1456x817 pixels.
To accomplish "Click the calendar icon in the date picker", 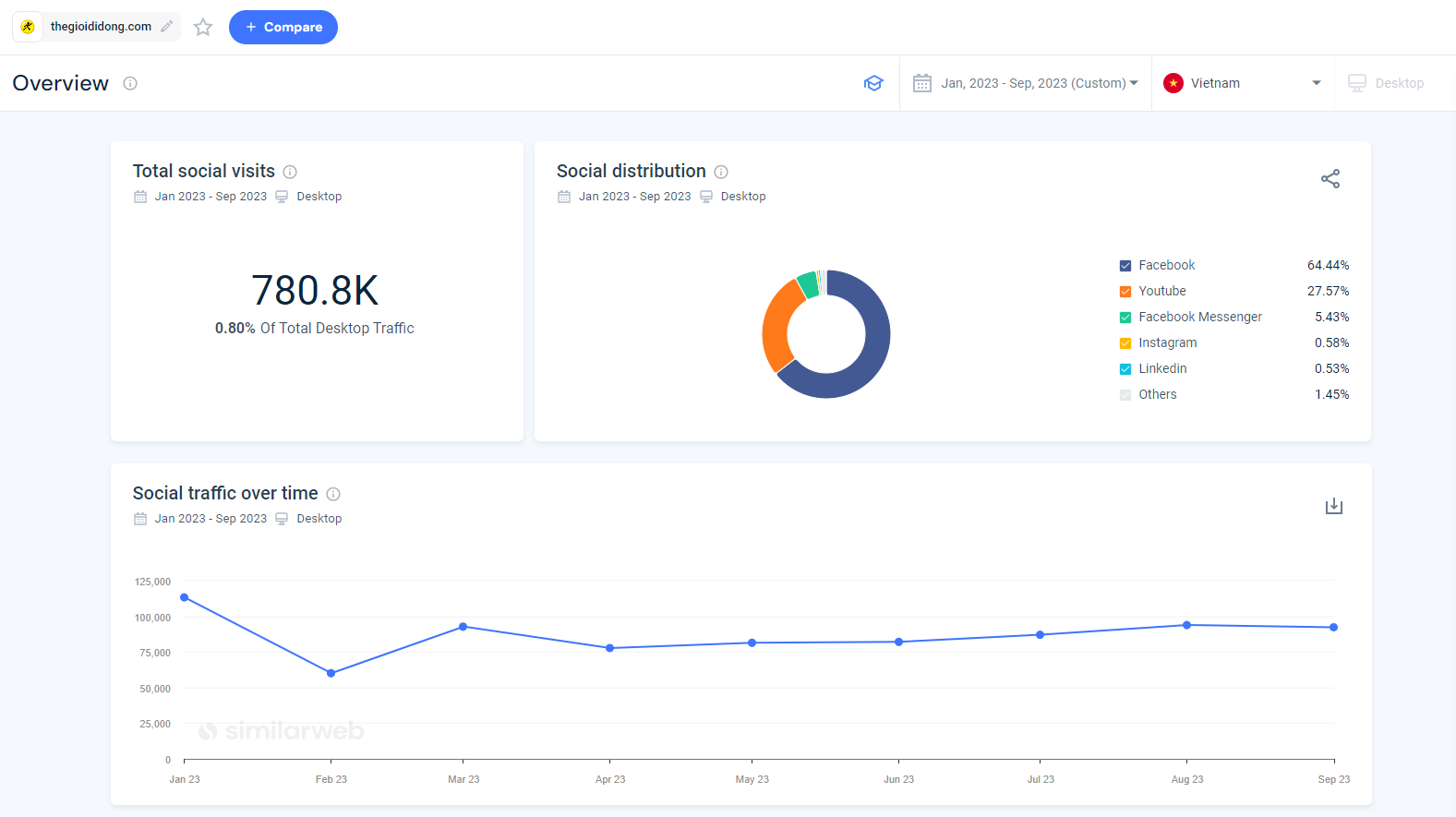I will (x=922, y=83).
